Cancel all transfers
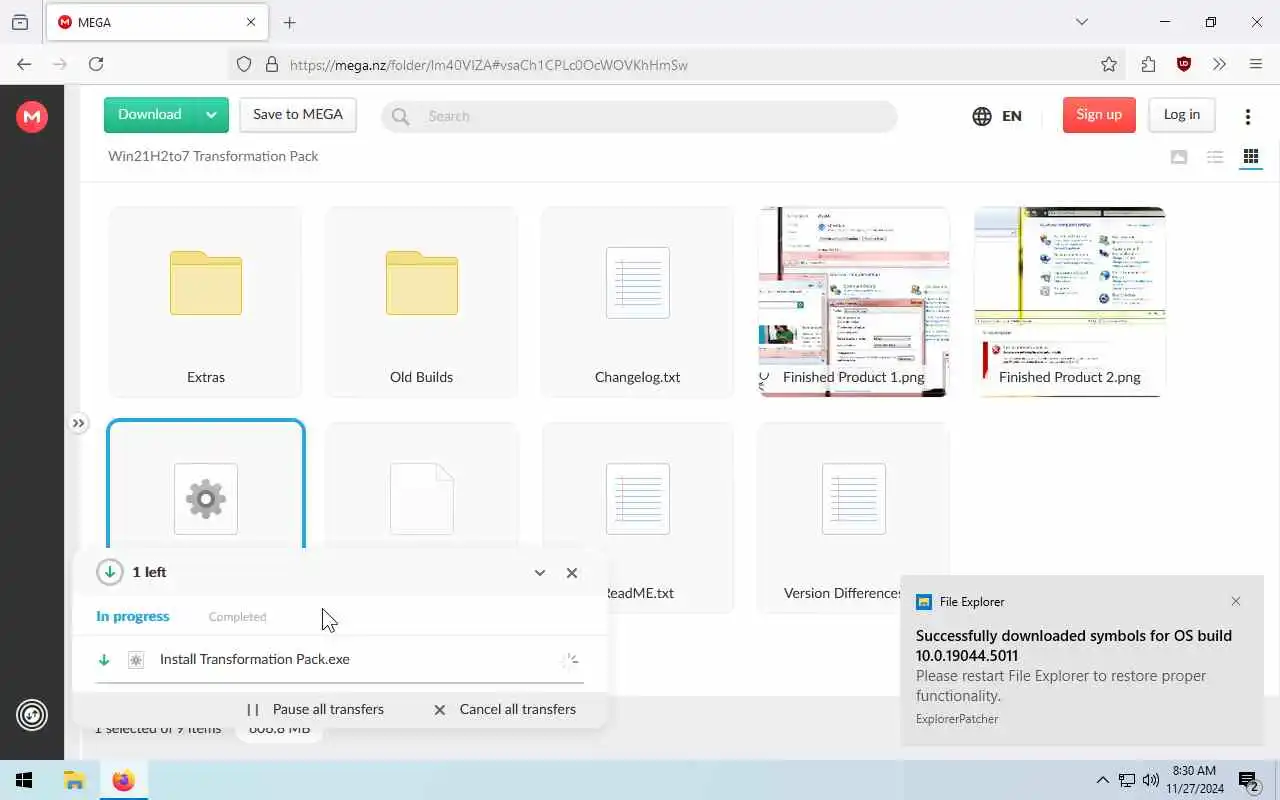 click(x=505, y=709)
